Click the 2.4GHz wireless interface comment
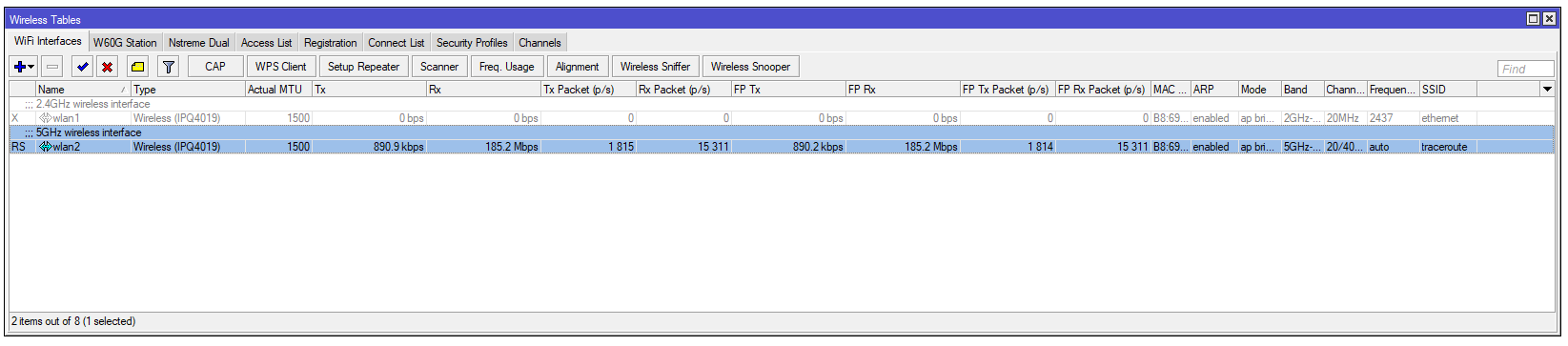This screenshot has width=1568, height=346. (92, 104)
